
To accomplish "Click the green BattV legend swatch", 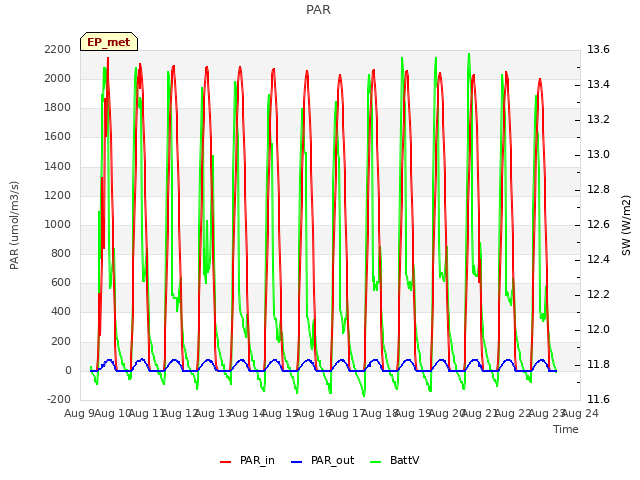I will pyautogui.click(x=375, y=462).
